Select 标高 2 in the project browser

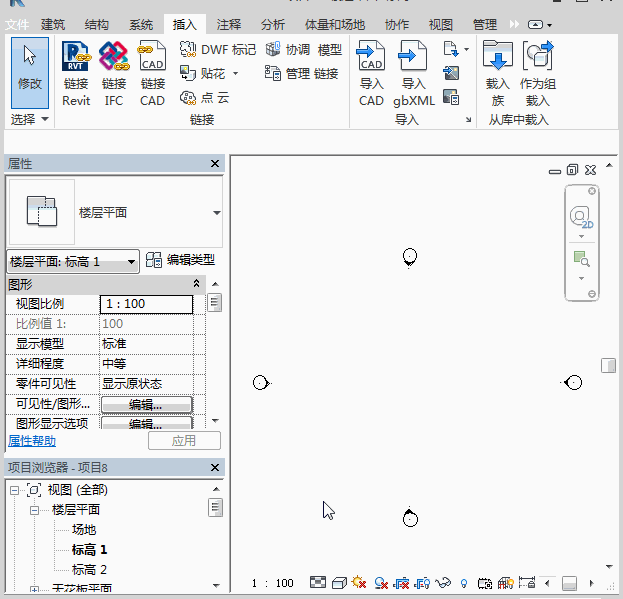89,569
